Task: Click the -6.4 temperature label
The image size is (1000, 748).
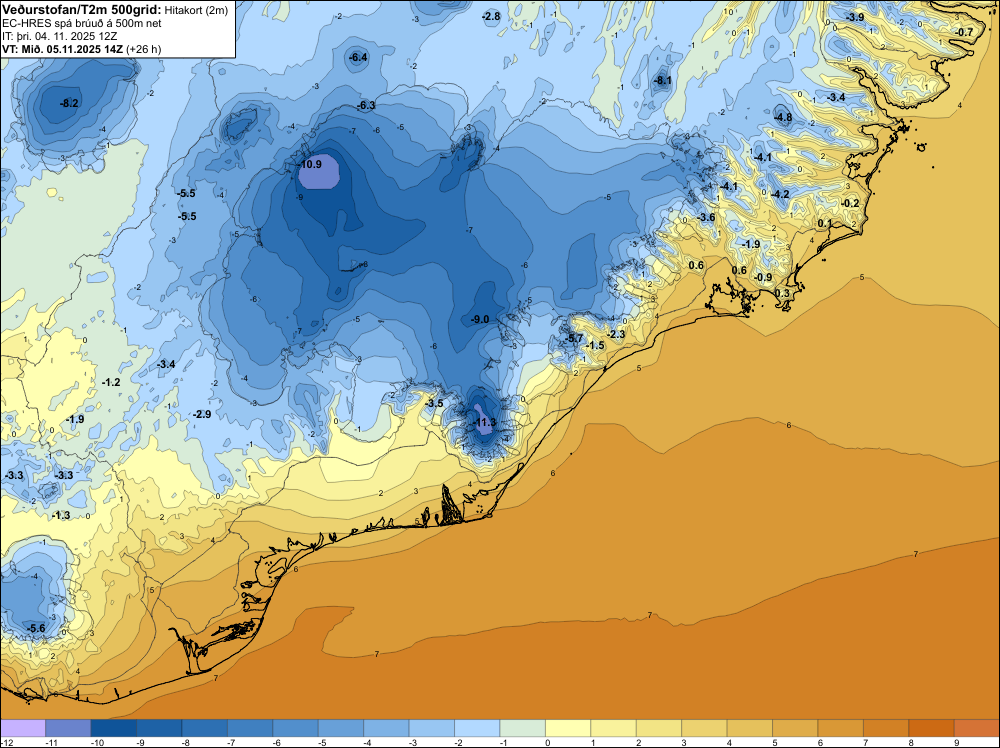Action: click(x=358, y=57)
